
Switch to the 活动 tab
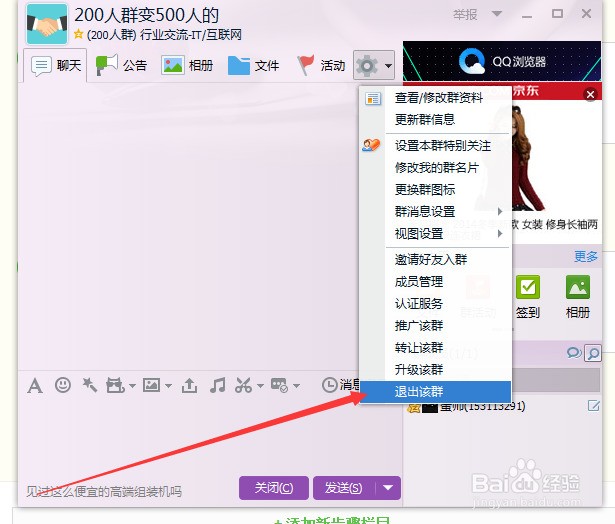pyautogui.click(x=321, y=65)
